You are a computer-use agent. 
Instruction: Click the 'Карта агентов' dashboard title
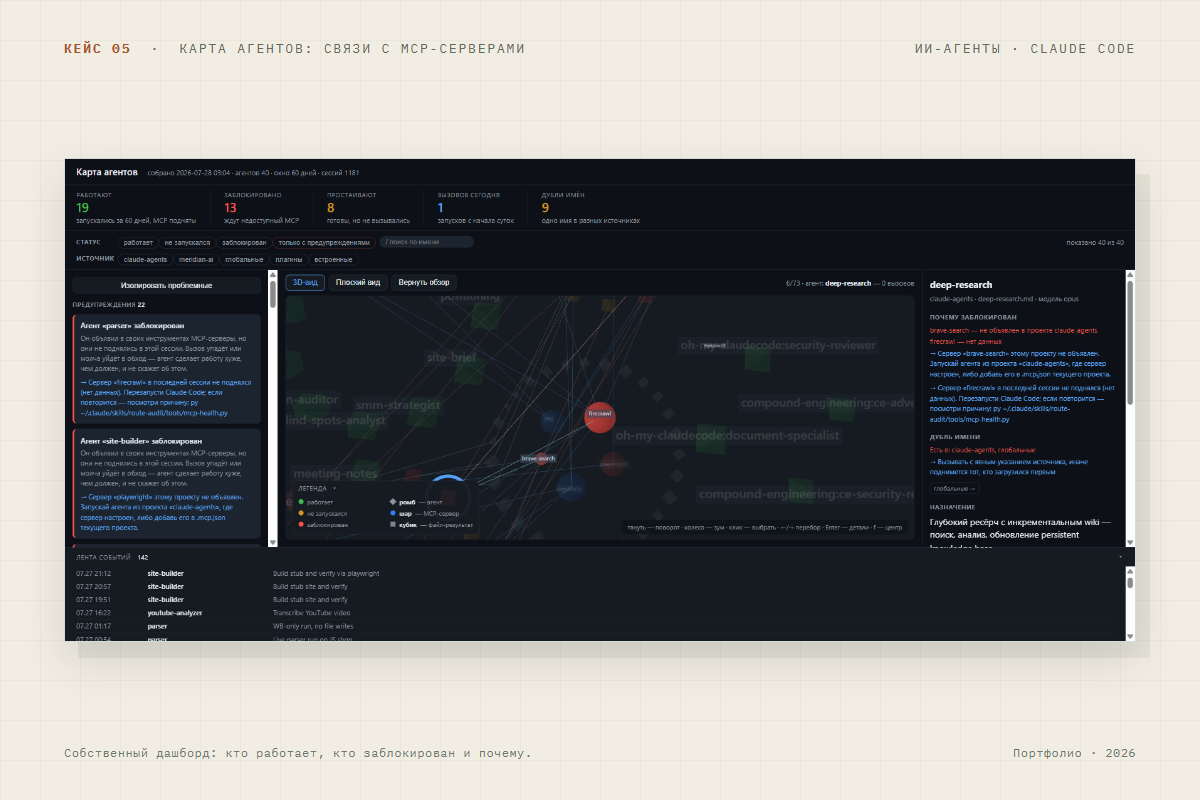click(107, 172)
